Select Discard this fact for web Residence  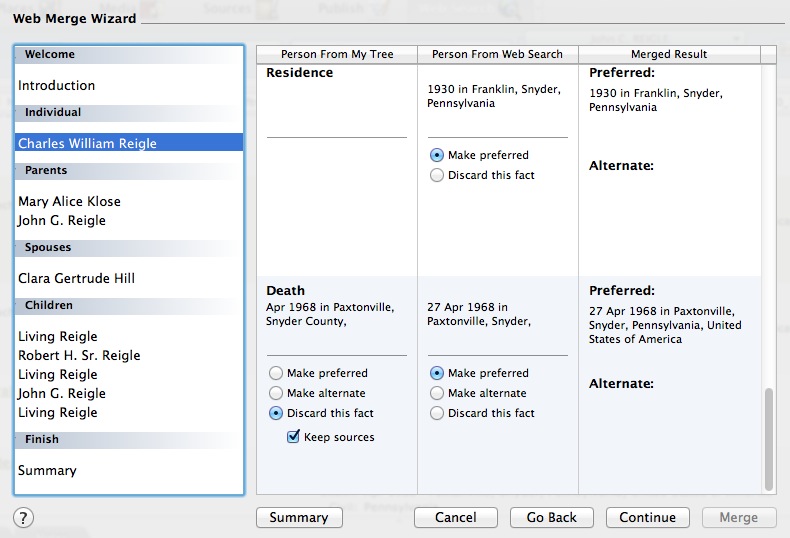pyautogui.click(x=437, y=175)
